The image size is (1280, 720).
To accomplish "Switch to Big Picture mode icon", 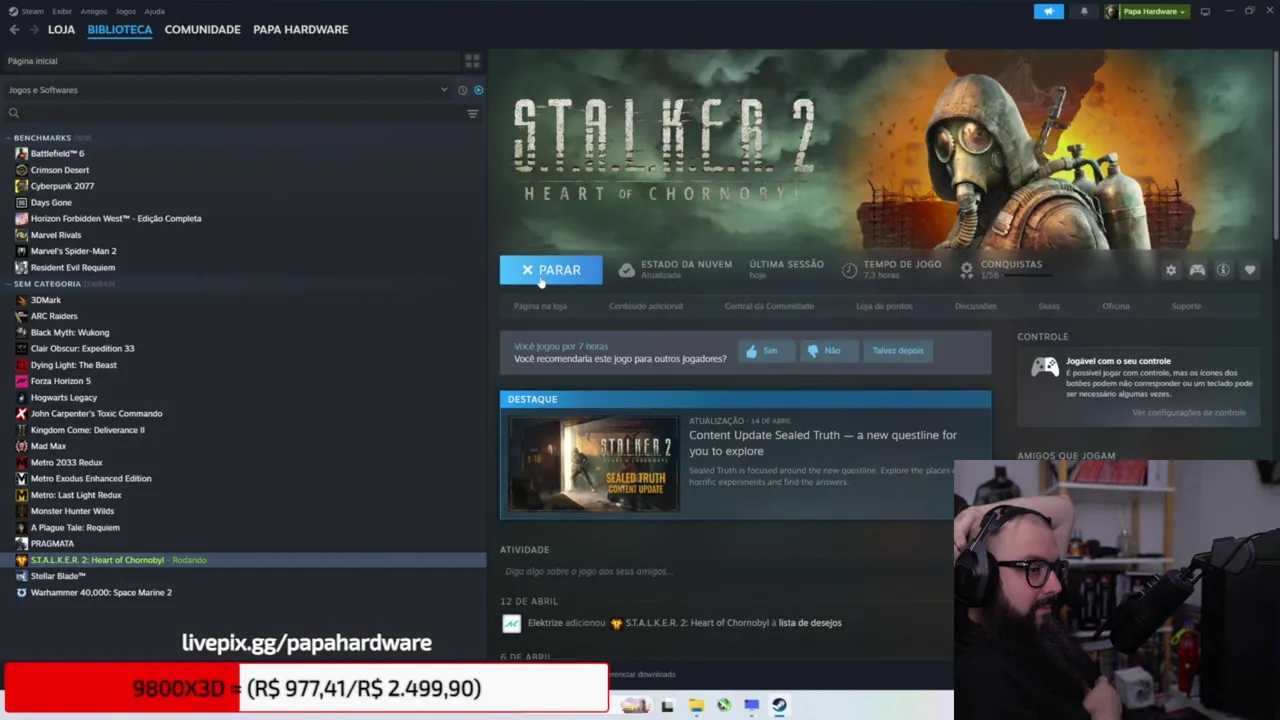I will tap(1205, 12).
